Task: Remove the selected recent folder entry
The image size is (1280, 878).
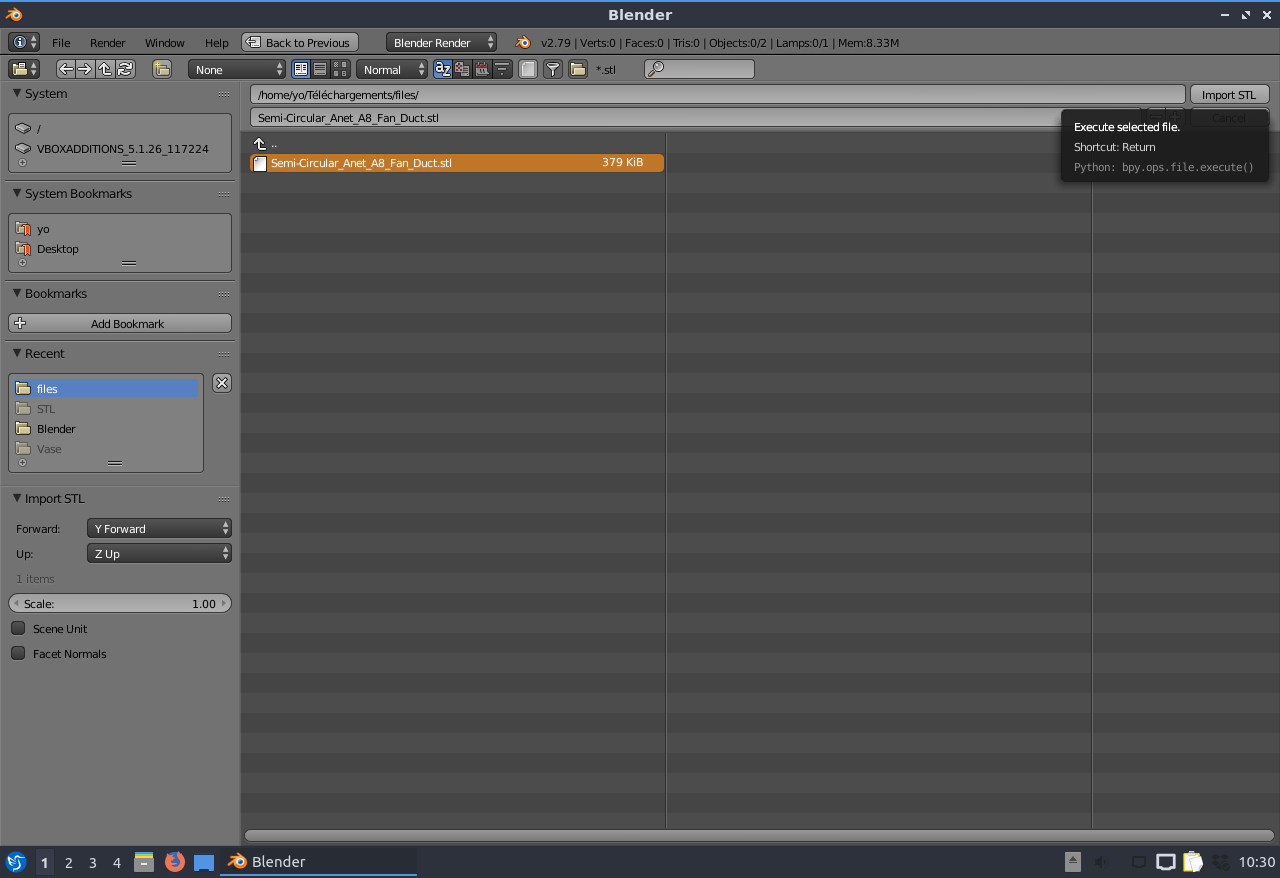Action: coord(222,383)
